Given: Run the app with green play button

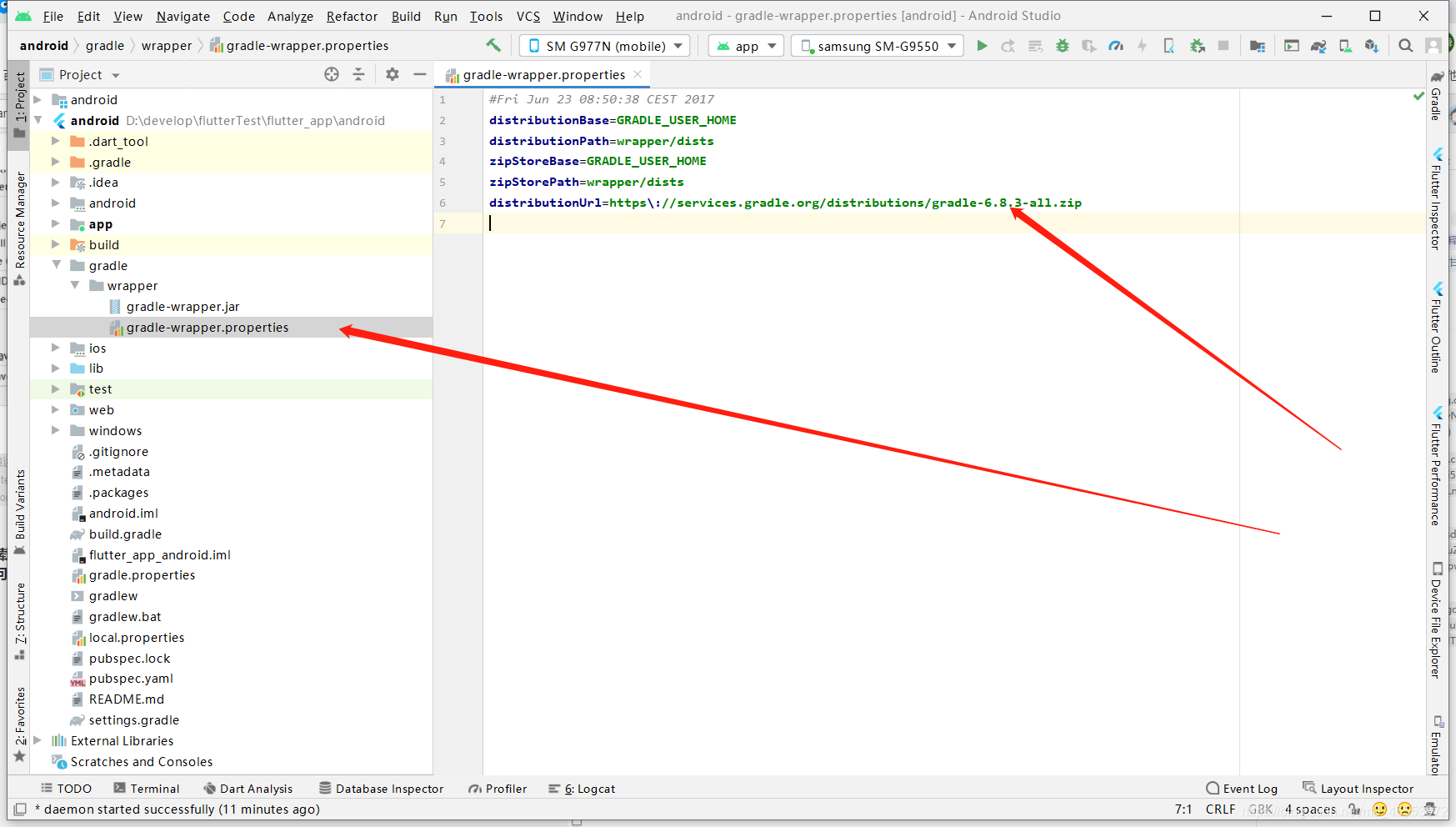Looking at the screenshot, I should point(982,46).
